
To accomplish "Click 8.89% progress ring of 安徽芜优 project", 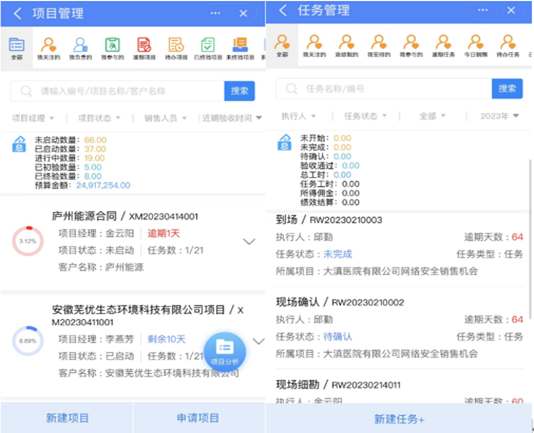I will [x=28, y=341].
